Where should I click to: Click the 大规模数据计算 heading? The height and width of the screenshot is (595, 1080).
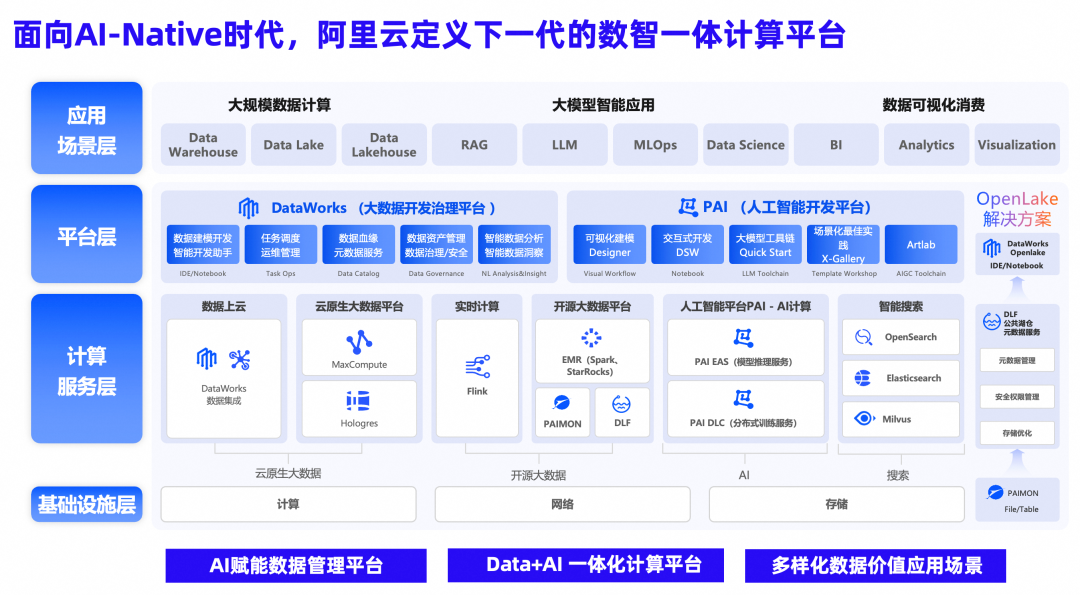point(279,105)
